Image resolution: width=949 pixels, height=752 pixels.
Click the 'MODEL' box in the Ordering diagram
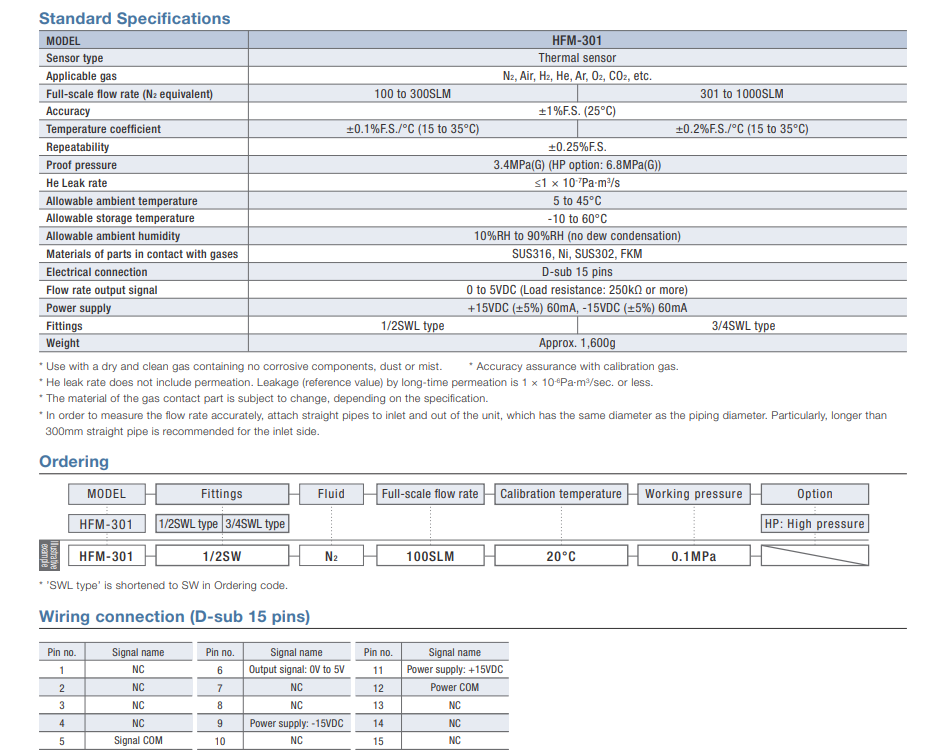tap(107, 494)
